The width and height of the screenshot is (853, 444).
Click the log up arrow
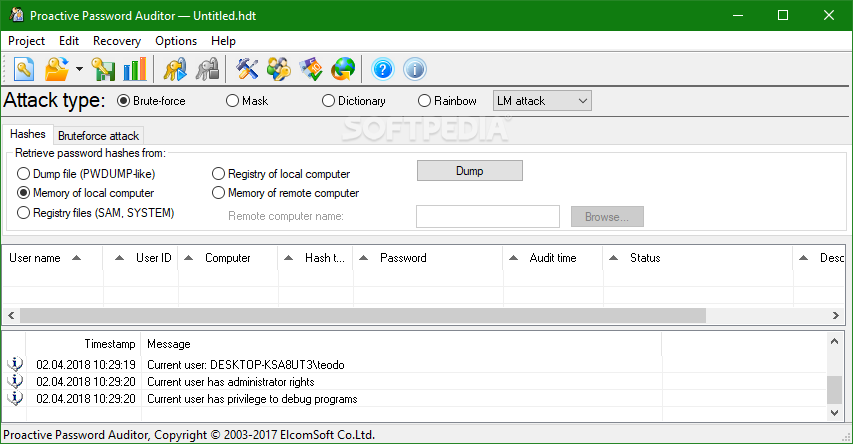[x=834, y=341]
